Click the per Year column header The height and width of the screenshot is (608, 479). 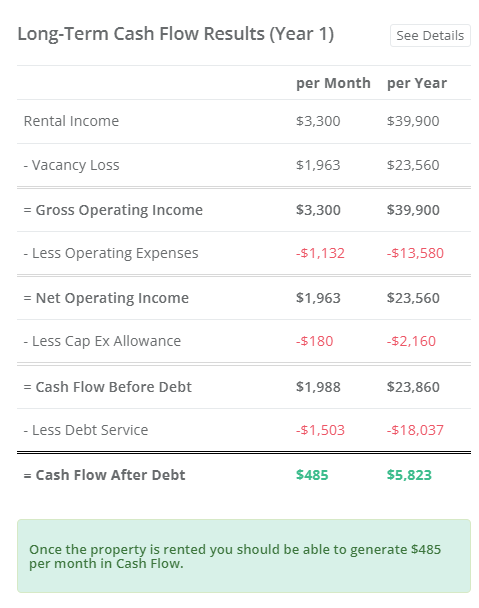tap(417, 83)
